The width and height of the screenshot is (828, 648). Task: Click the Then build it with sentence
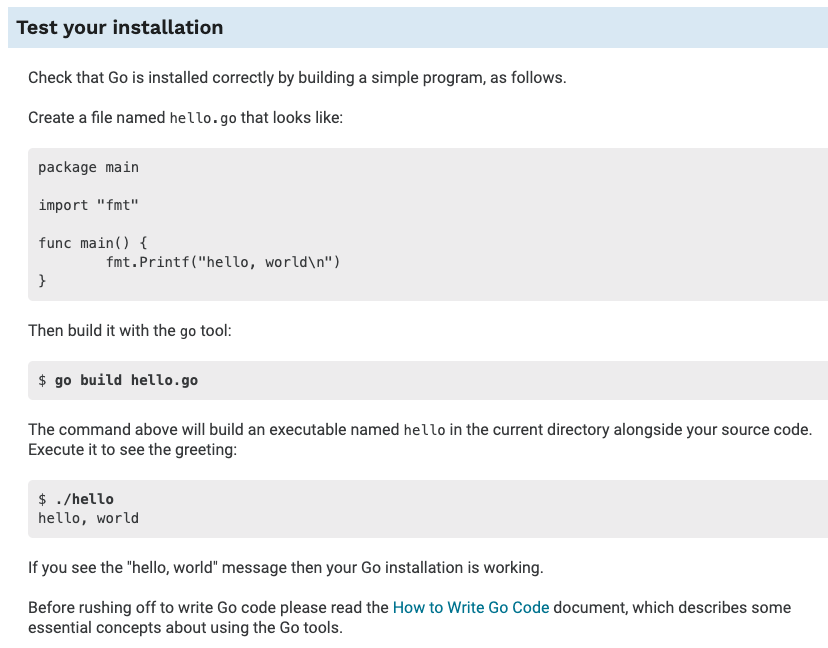[x=130, y=331]
